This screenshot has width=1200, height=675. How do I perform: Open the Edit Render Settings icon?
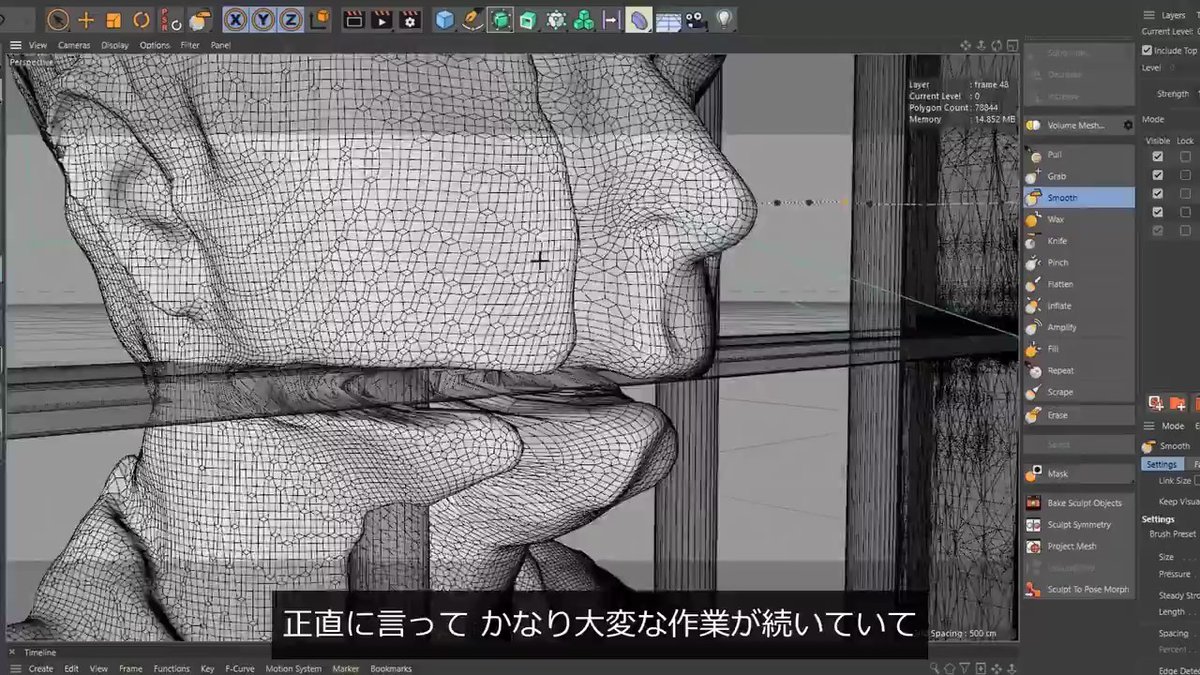409,19
